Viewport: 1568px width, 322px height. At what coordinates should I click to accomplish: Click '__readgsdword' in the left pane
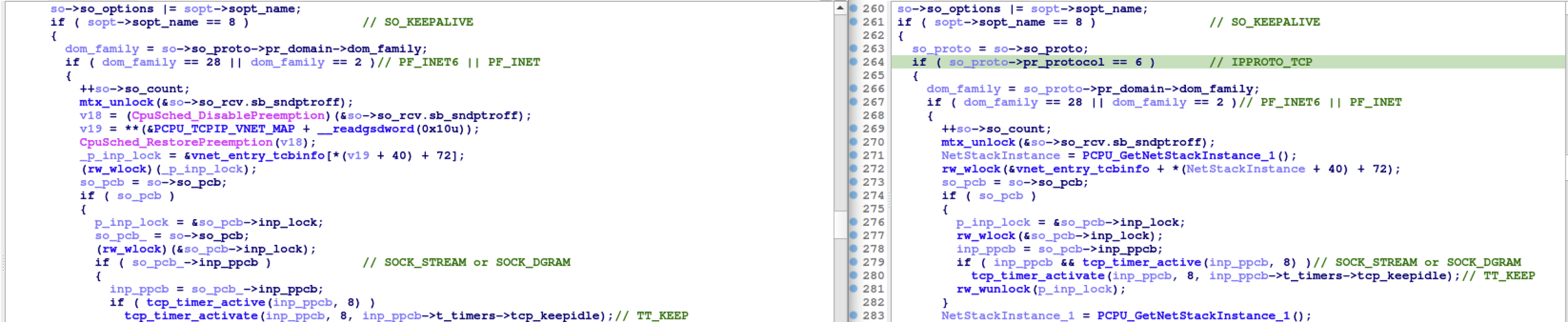click(x=366, y=129)
